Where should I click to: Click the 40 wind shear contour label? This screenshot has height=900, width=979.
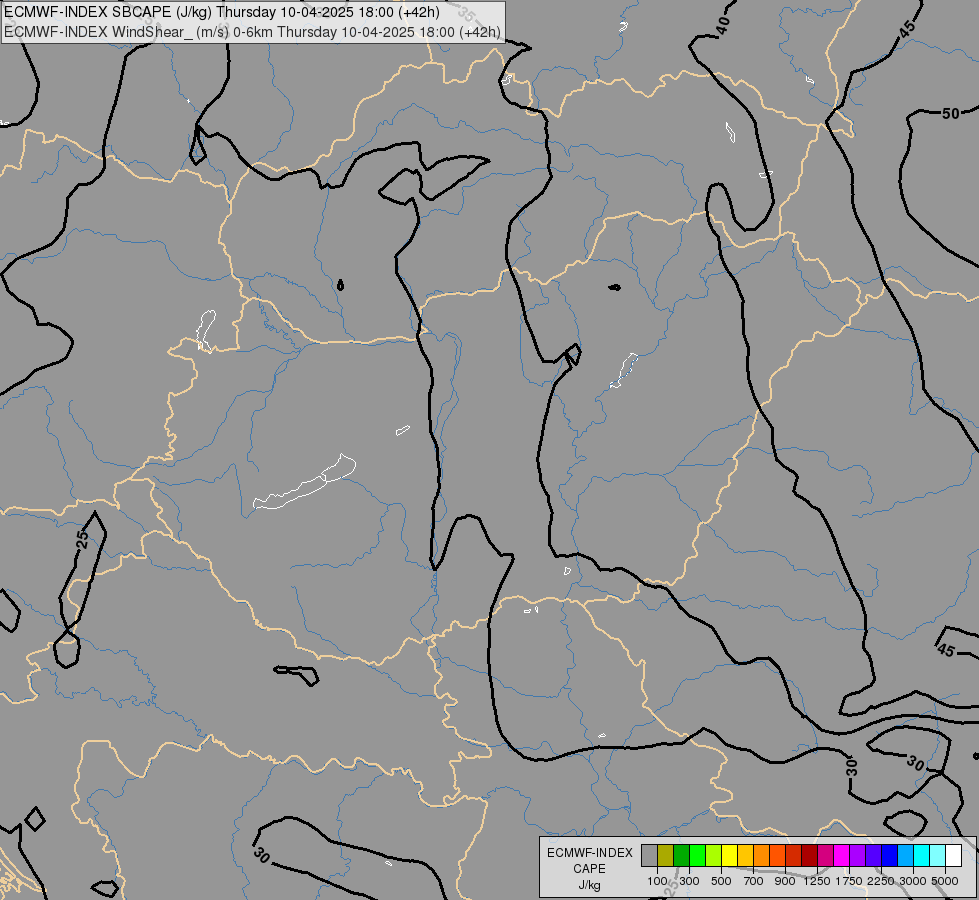[722, 25]
